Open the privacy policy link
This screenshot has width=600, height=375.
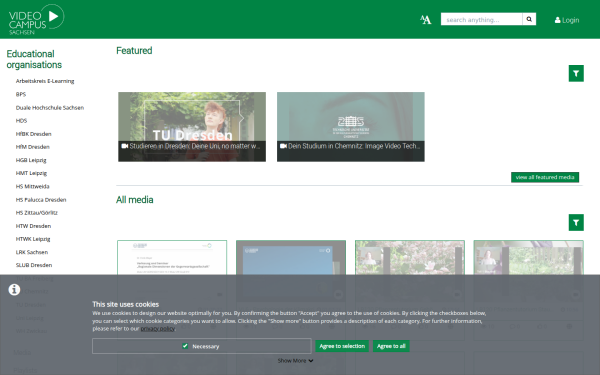[158, 329]
